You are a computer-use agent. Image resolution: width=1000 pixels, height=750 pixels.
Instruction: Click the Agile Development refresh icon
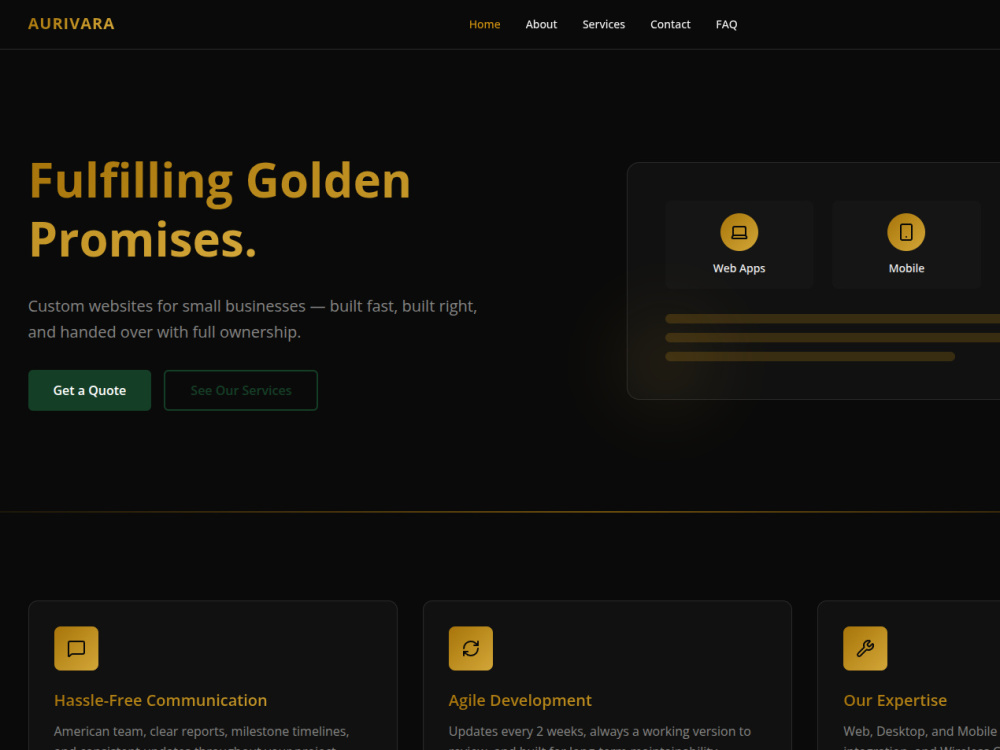point(471,649)
